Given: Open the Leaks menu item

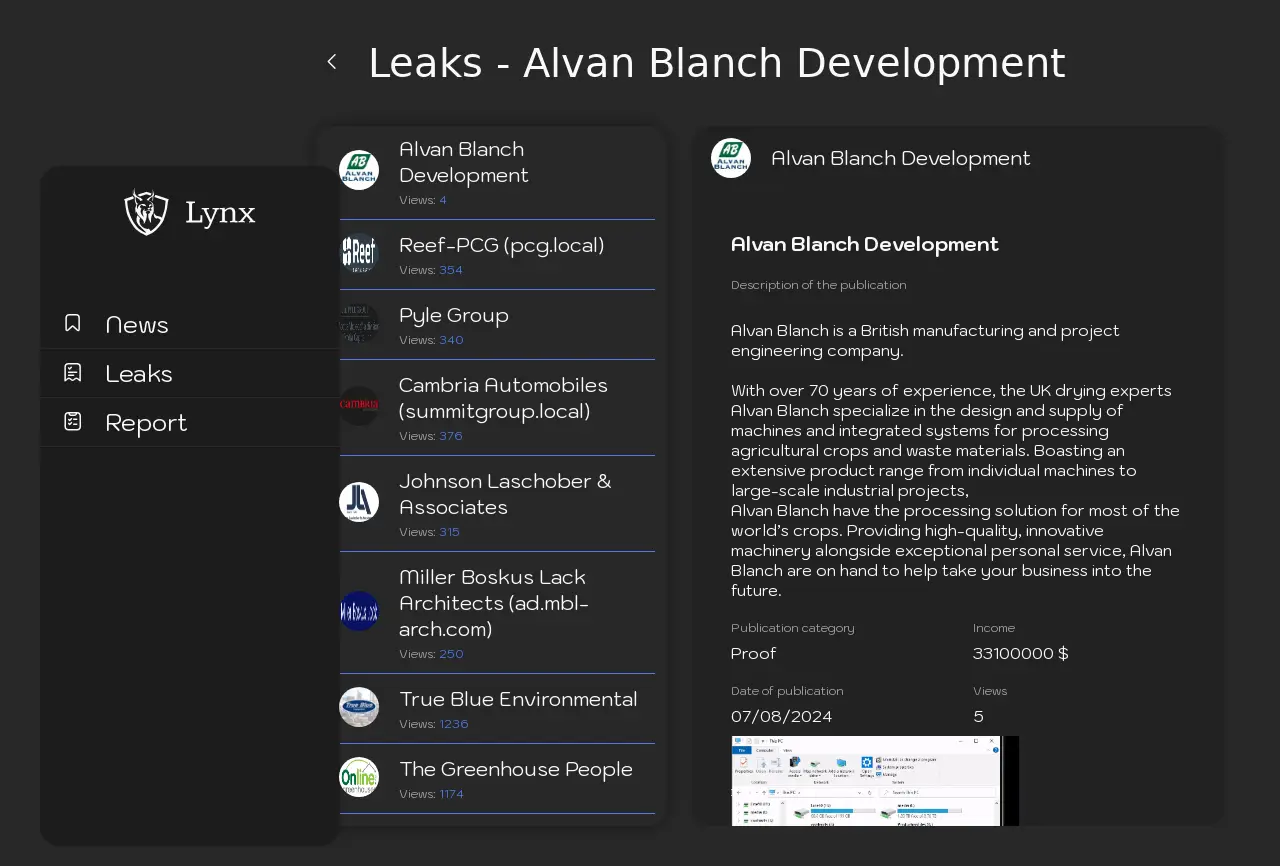Looking at the screenshot, I should tap(139, 374).
